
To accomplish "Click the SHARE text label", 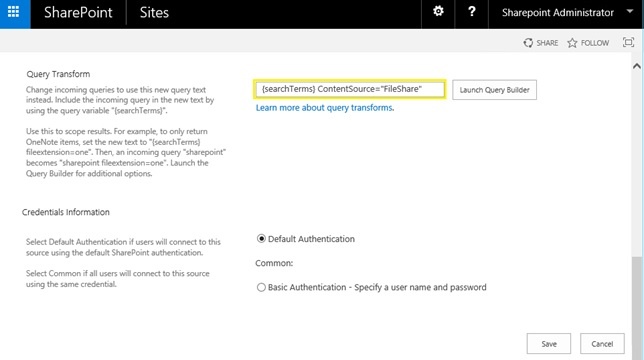I will point(547,43).
